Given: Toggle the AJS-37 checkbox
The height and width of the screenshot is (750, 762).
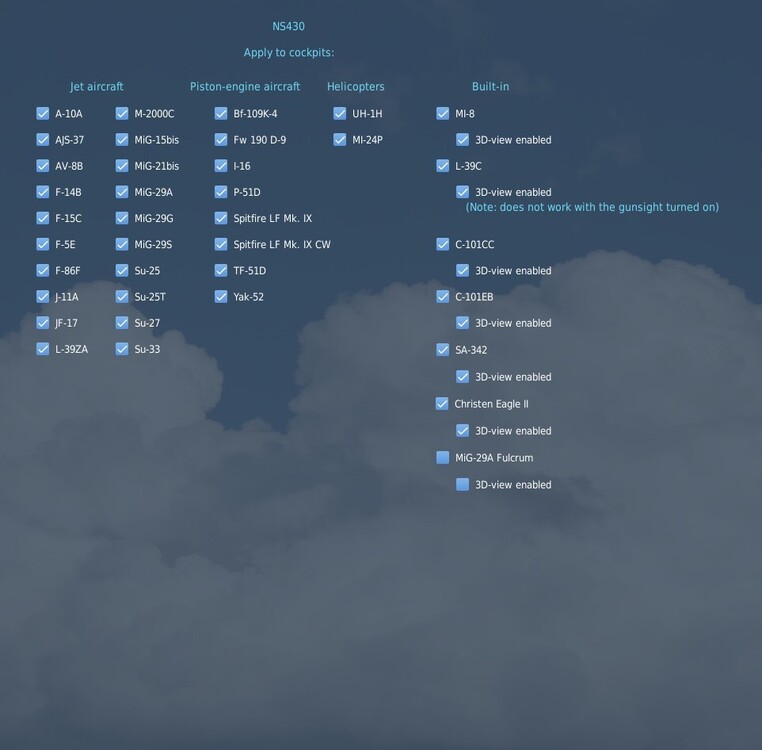Looking at the screenshot, I should point(43,140).
